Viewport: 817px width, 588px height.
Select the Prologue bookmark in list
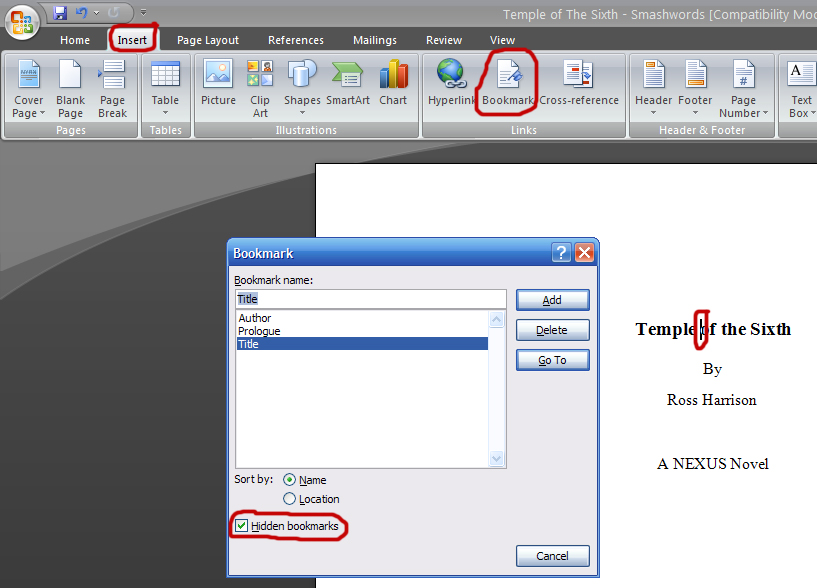[260, 331]
